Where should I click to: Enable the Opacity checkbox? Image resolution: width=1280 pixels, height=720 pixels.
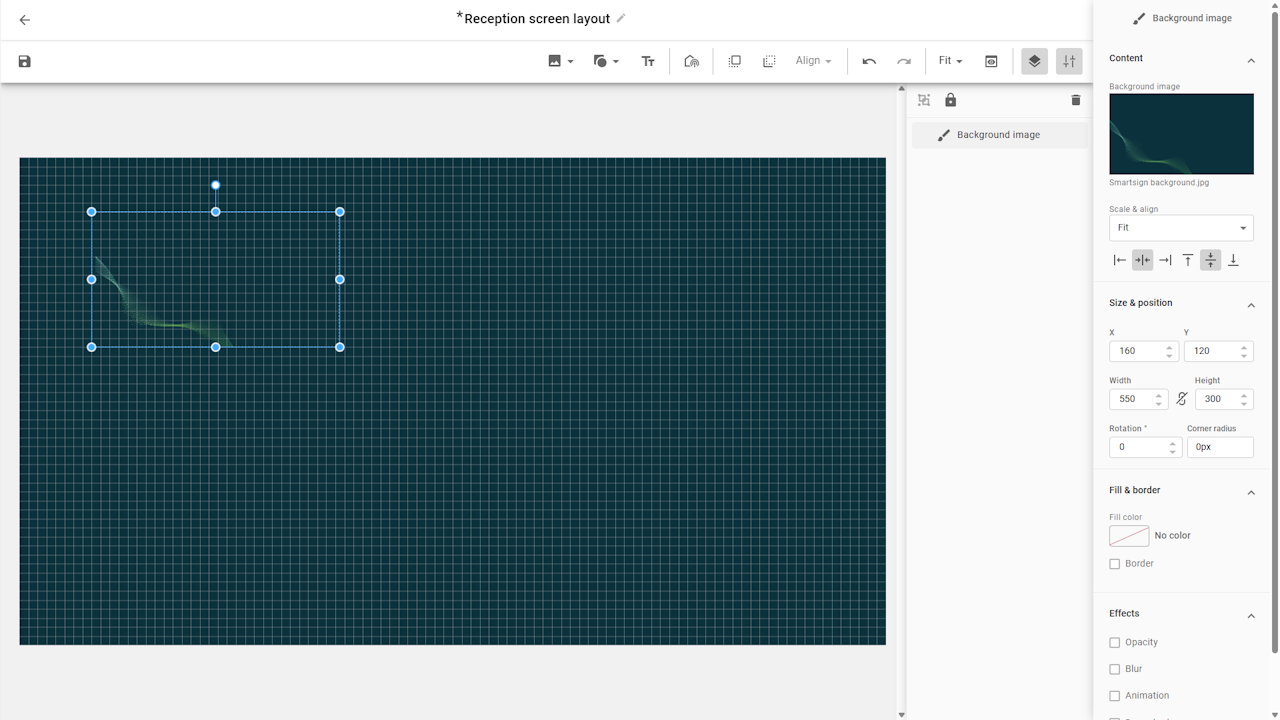point(1115,643)
